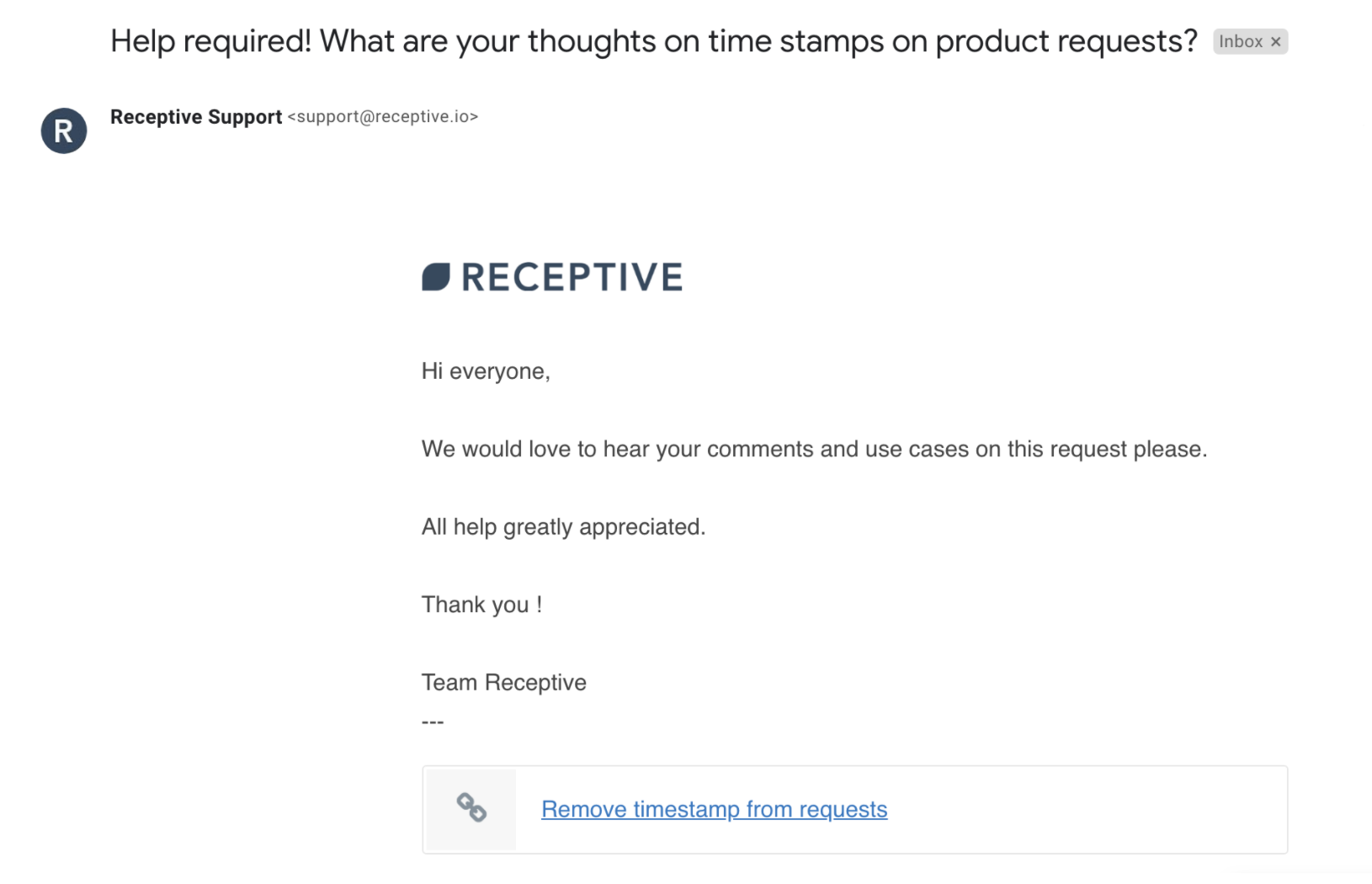Click the email subject heading
Image resolution: width=1372 pixels, height=884 pixels.
pyautogui.click(x=653, y=41)
